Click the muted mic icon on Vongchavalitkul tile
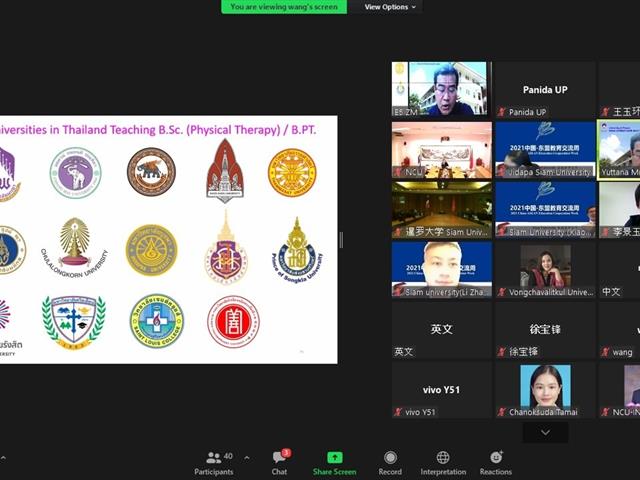This screenshot has width=640, height=480. point(501,292)
